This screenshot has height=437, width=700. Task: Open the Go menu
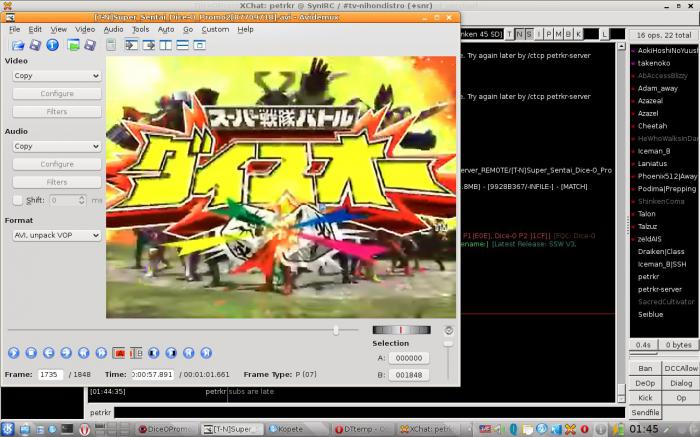(188, 29)
